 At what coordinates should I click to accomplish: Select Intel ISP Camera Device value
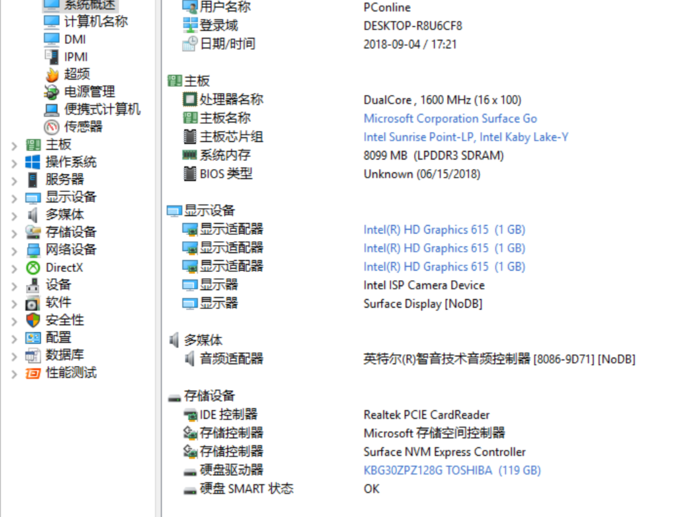coord(424,285)
